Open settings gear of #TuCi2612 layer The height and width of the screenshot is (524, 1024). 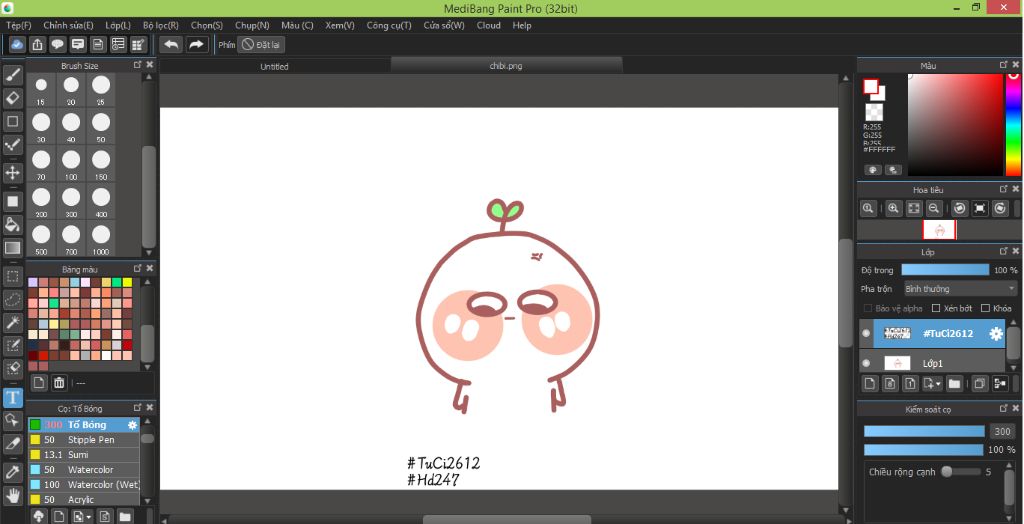[x=995, y=334]
